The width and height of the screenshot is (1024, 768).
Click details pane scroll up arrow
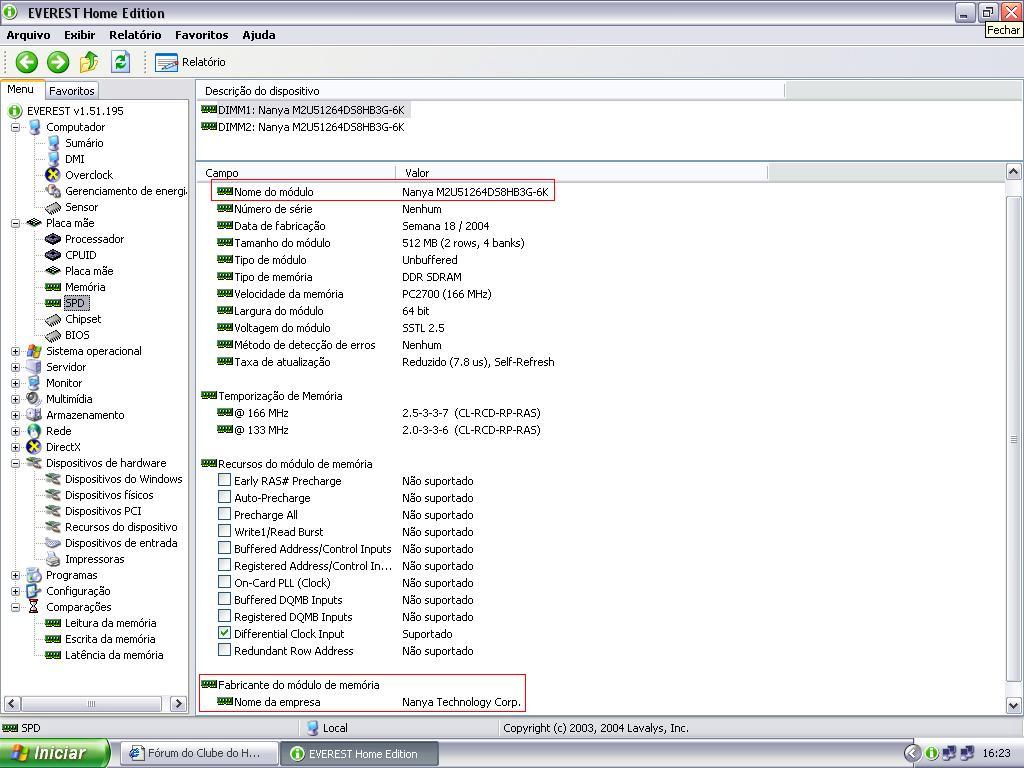pos(1013,172)
